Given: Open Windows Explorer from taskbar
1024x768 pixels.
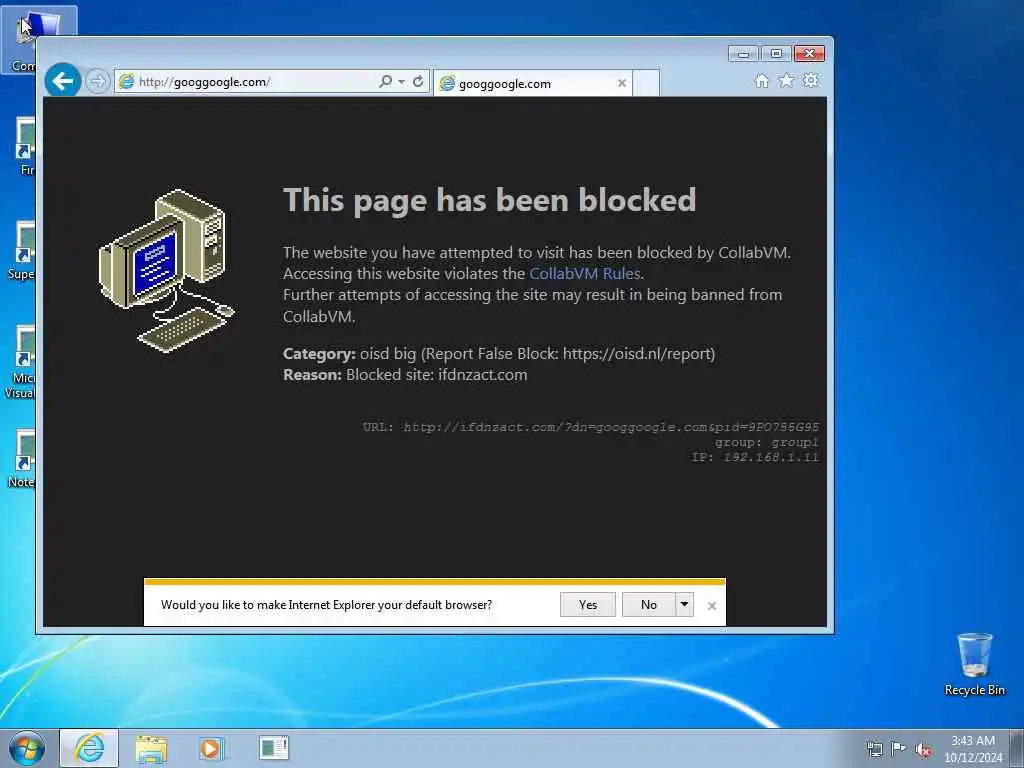Looking at the screenshot, I should [x=152, y=748].
